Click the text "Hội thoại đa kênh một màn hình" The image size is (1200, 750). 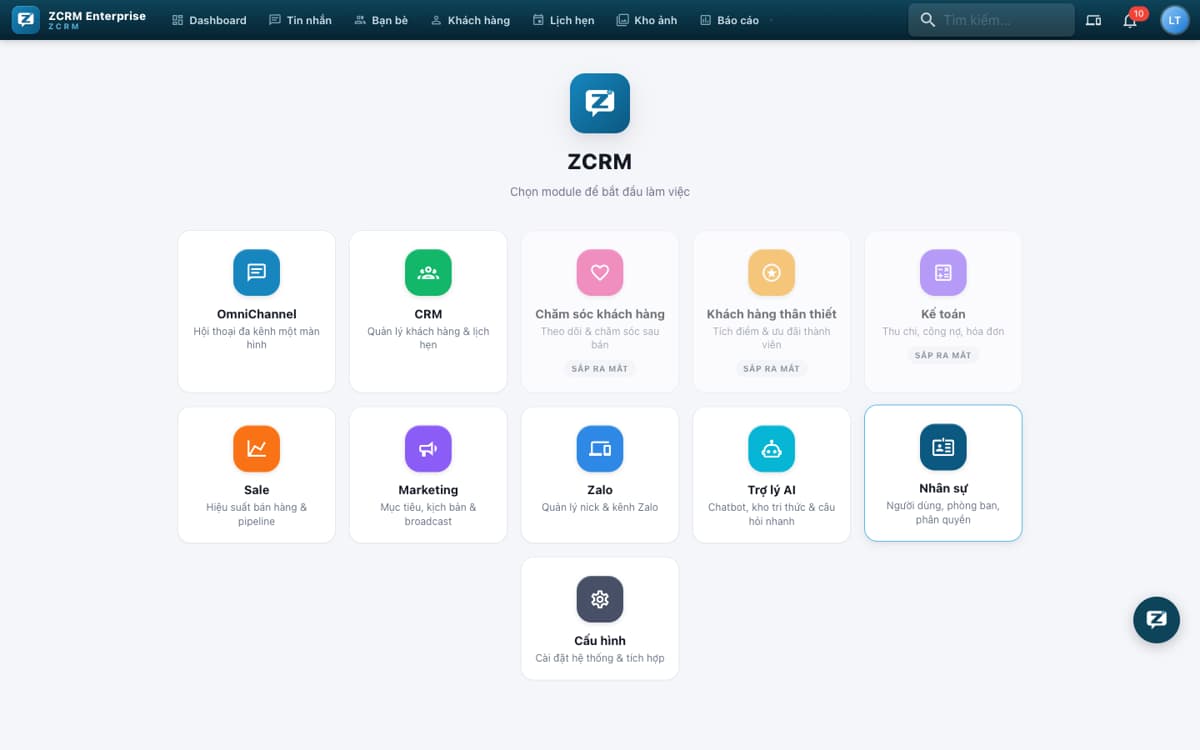(x=256, y=338)
